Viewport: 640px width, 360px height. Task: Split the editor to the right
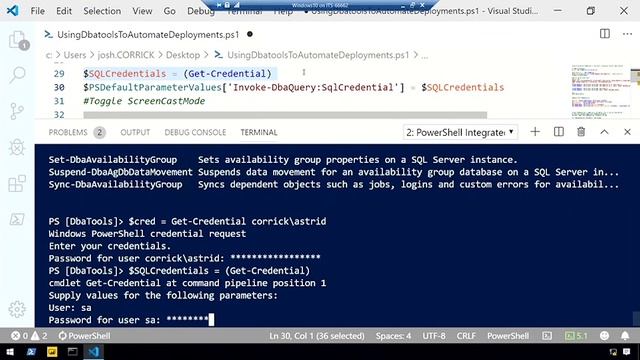click(x=605, y=34)
